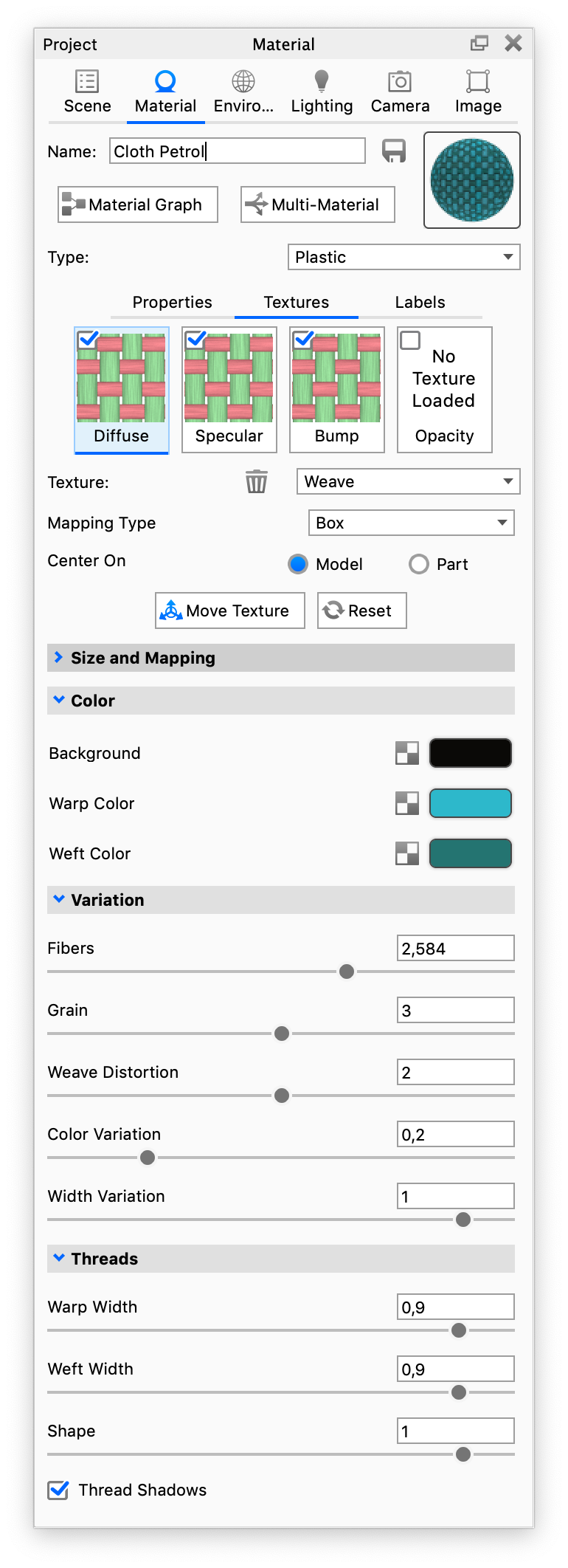Open the material Type dropdown
Screen dimensions: 568x1568
click(404, 257)
